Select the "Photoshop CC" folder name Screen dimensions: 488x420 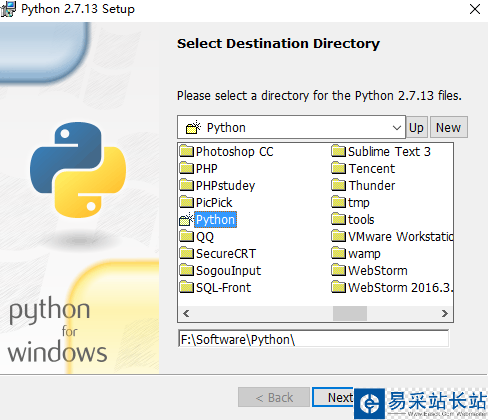(234, 152)
